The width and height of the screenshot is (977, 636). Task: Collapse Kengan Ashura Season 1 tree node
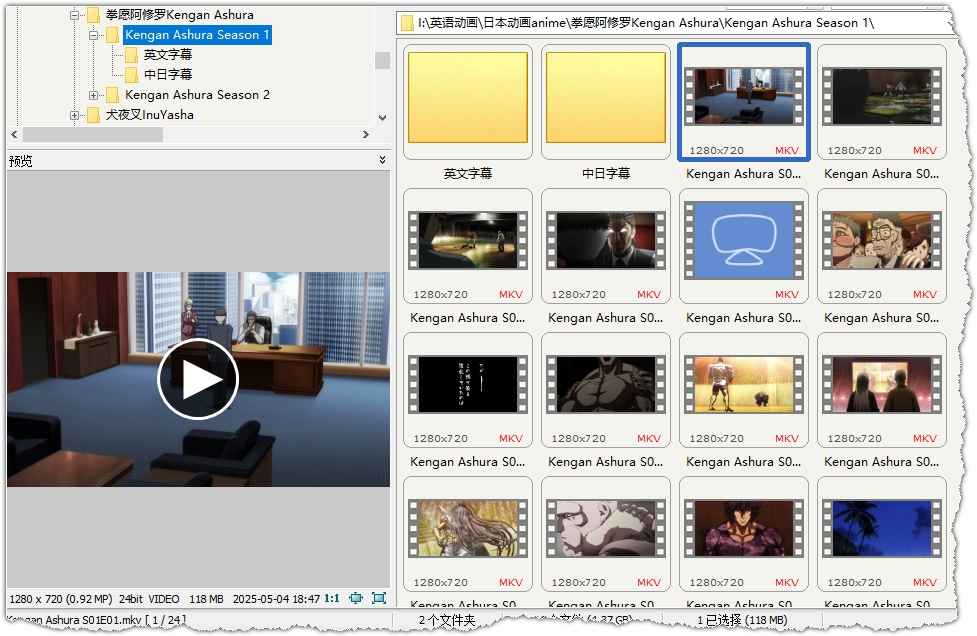[x=94, y=35]
